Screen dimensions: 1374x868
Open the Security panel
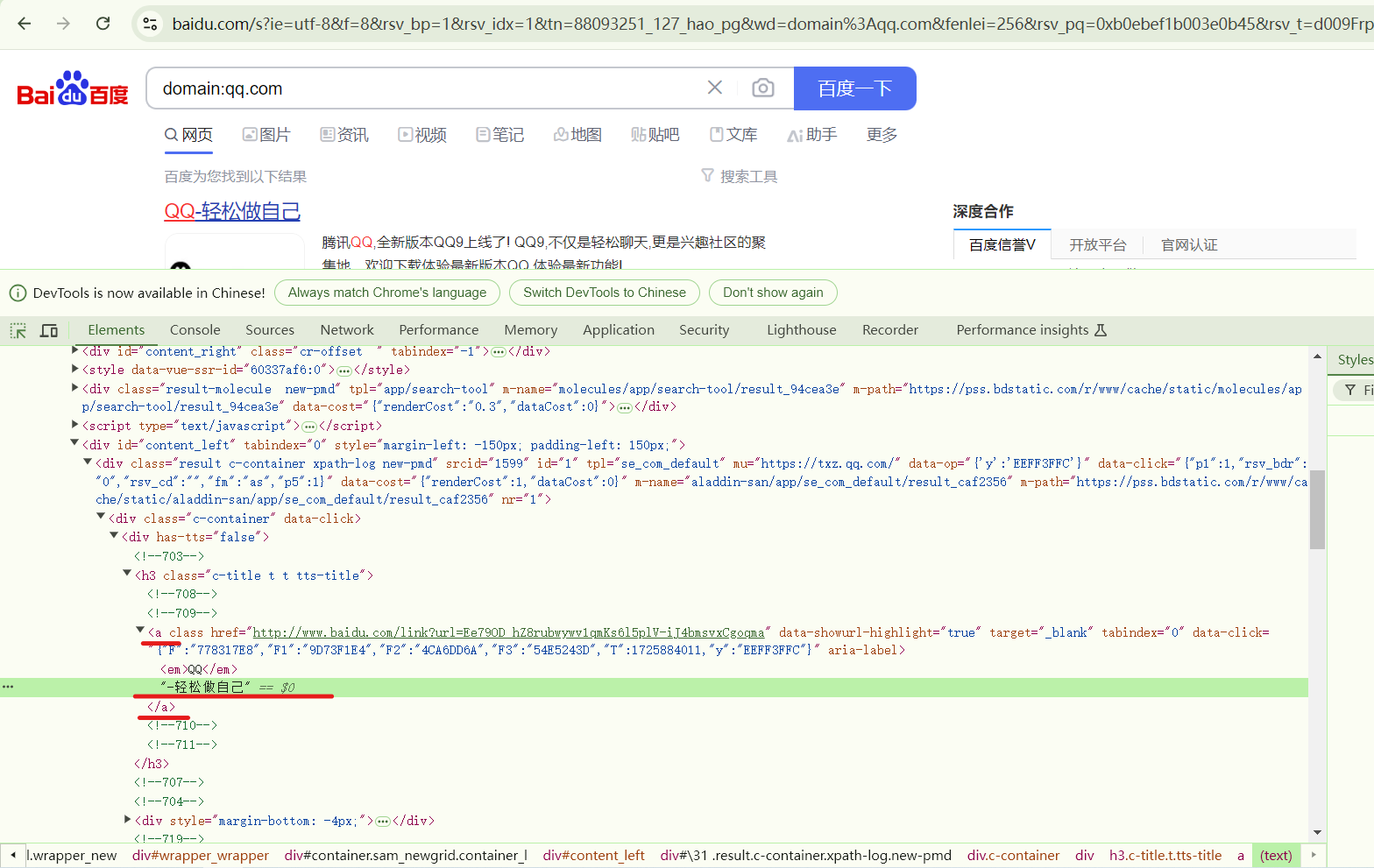(x=705, y=330)
